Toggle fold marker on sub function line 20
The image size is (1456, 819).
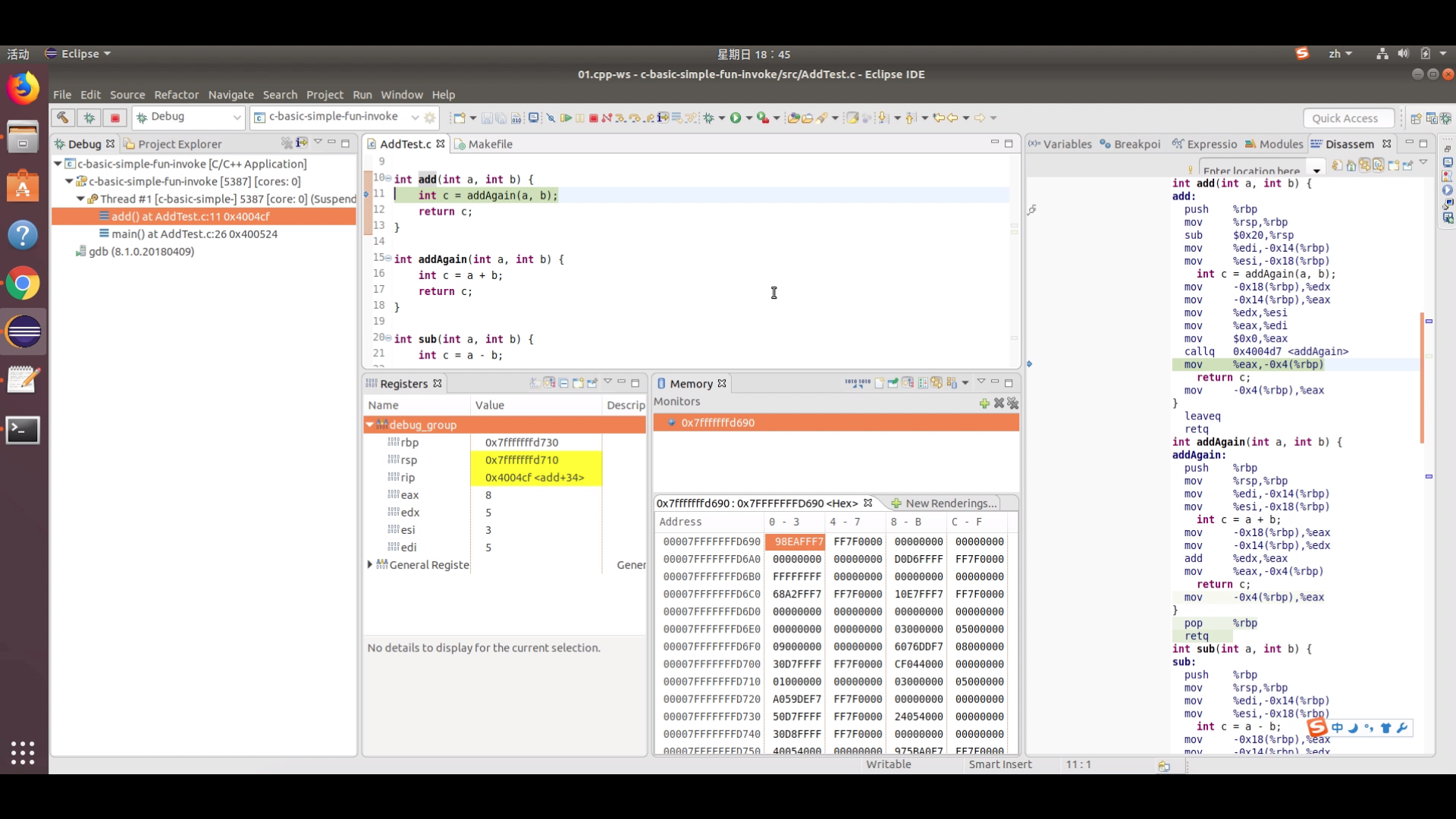(388, 337)
